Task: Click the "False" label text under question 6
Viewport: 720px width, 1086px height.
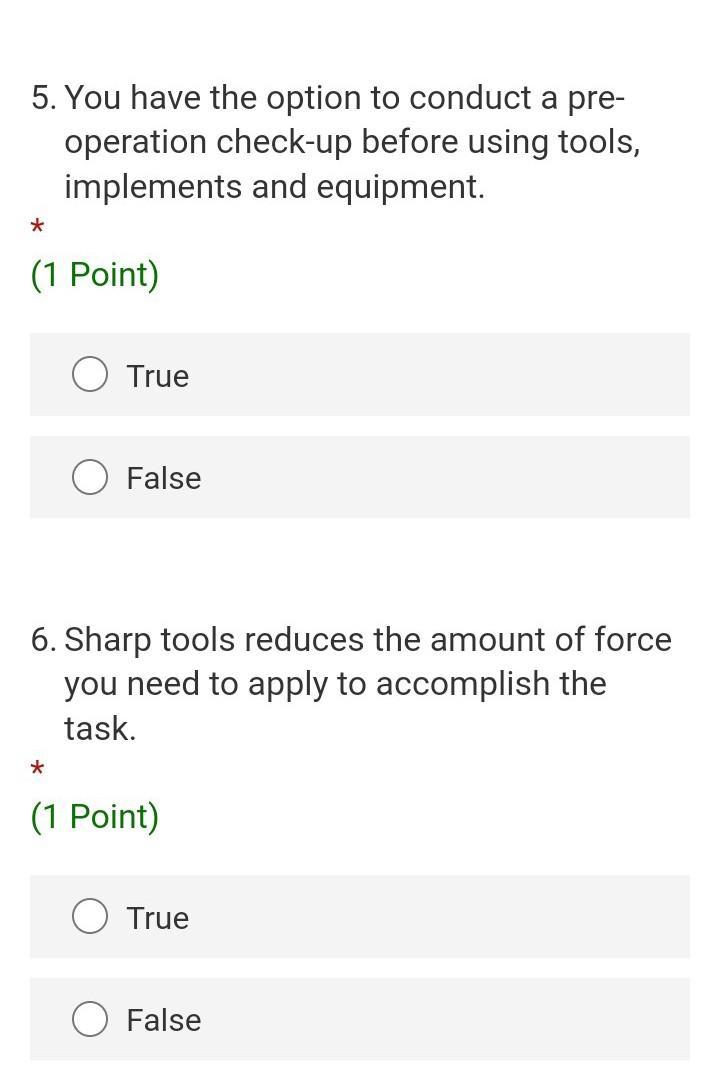Action: pyautogui.click(x=163, y=1020)
